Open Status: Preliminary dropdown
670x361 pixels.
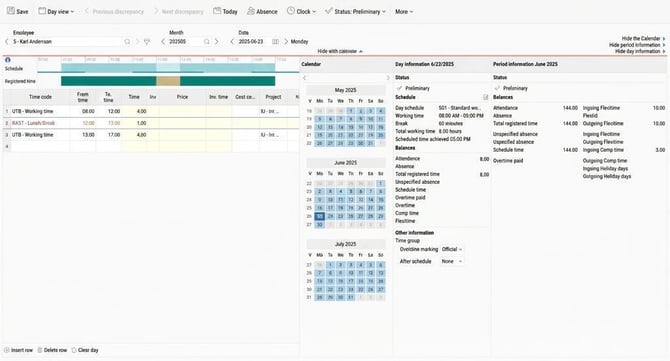(355, 12)
